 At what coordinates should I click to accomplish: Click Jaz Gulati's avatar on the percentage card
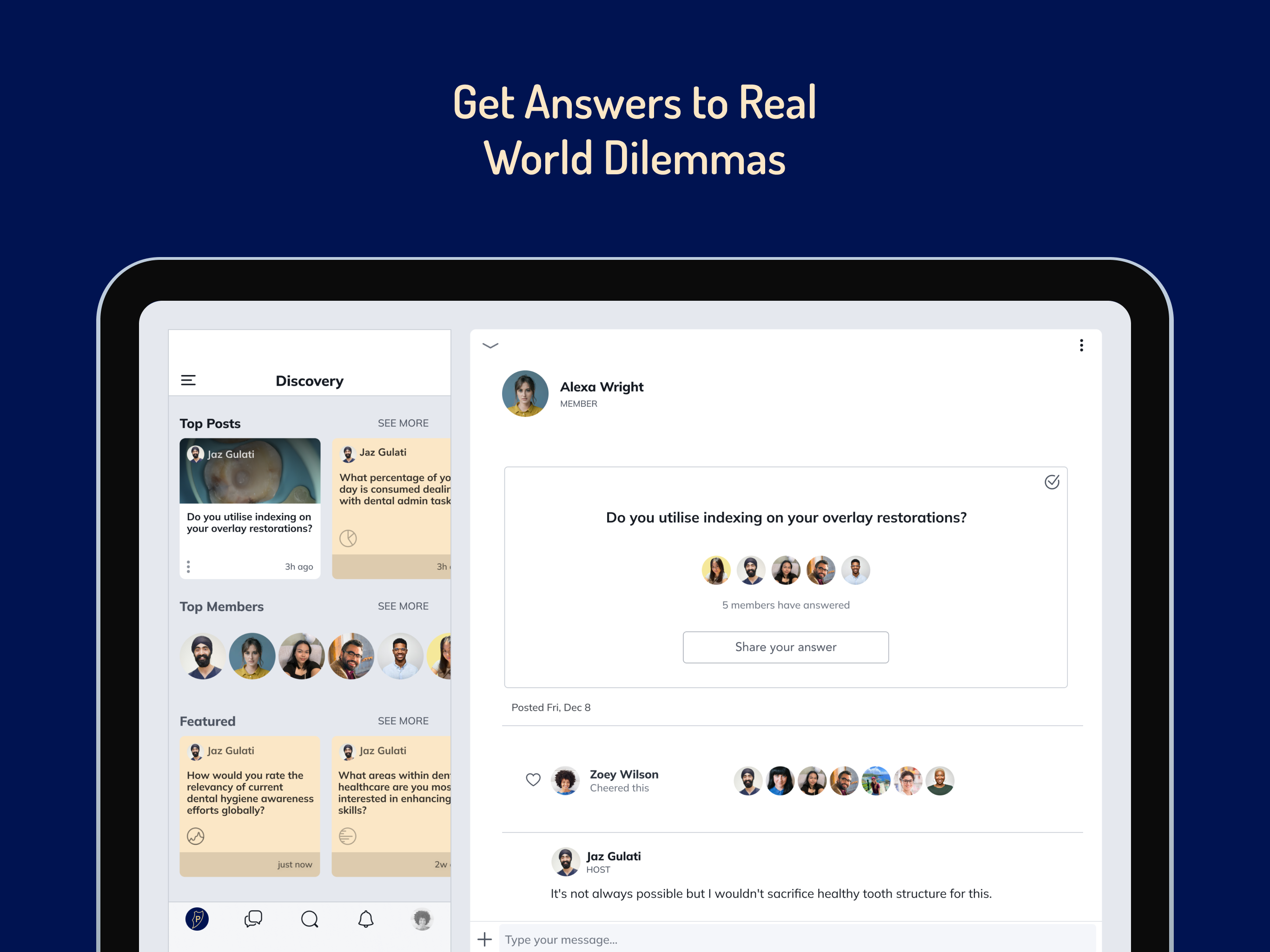tap(348, 454)
